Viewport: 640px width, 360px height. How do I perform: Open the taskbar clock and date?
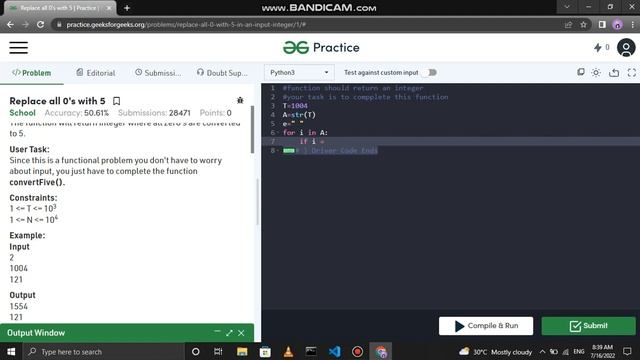(602, 351)
